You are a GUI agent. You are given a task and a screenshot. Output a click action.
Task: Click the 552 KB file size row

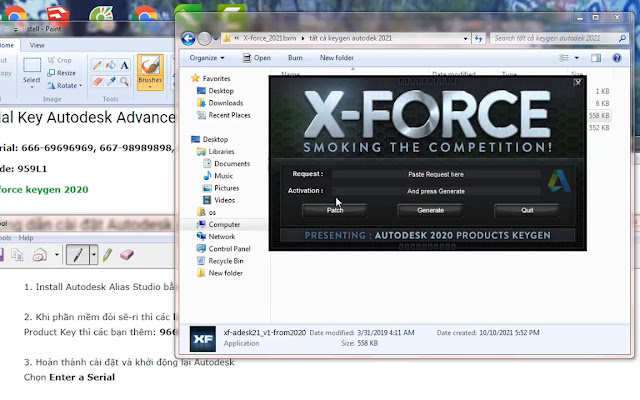(599, 128)
